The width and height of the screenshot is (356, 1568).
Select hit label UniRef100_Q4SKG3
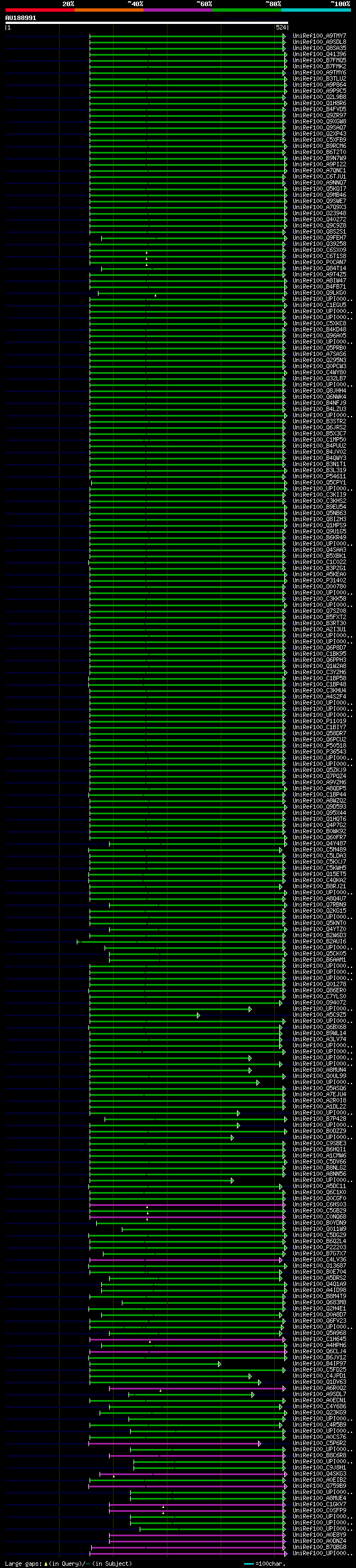click(x=319, y=1473)
